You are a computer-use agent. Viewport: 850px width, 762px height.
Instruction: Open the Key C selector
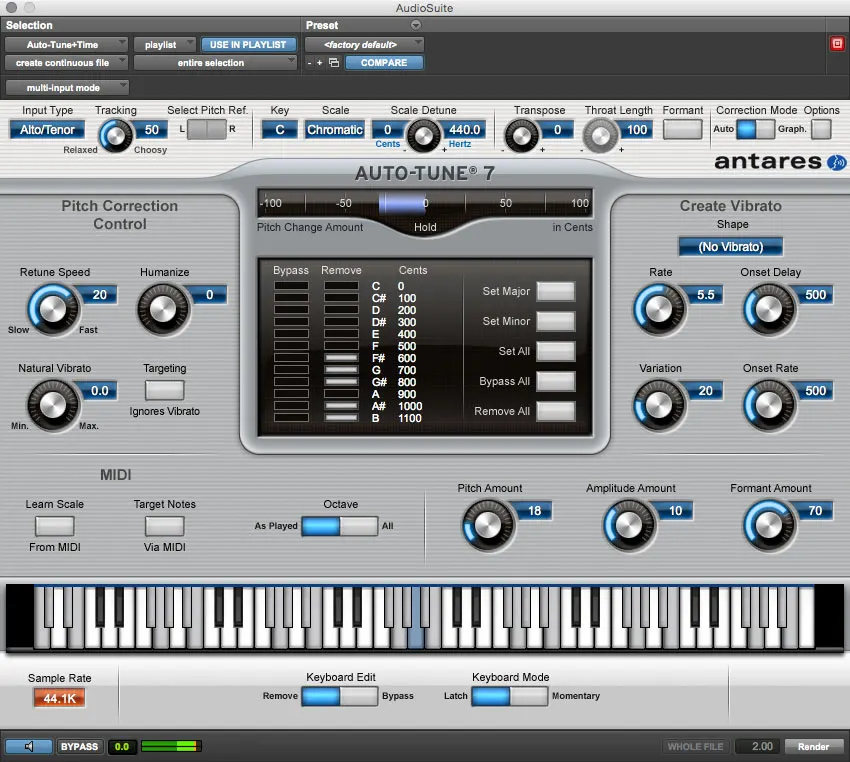pyautogui.click(x=280, y=130)
